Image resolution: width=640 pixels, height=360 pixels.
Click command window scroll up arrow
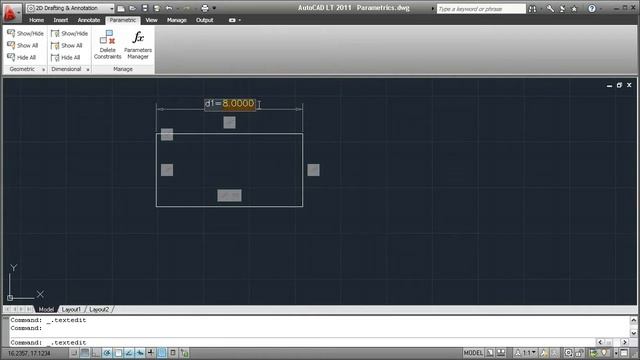(633, 320)
